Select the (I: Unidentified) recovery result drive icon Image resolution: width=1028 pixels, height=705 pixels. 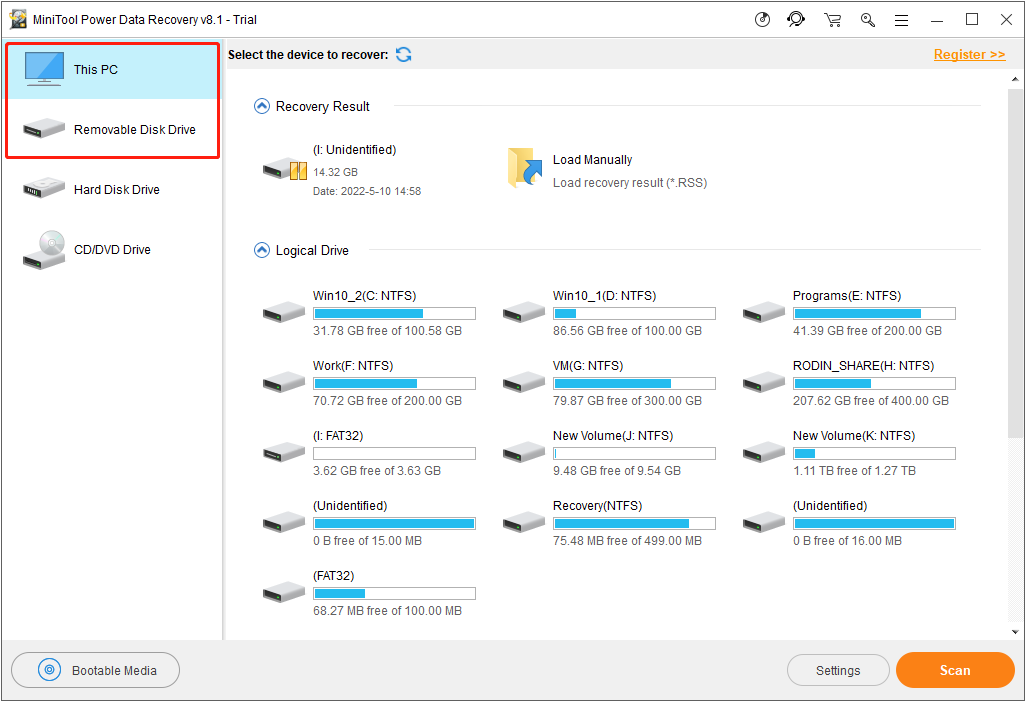click(285, 170)
